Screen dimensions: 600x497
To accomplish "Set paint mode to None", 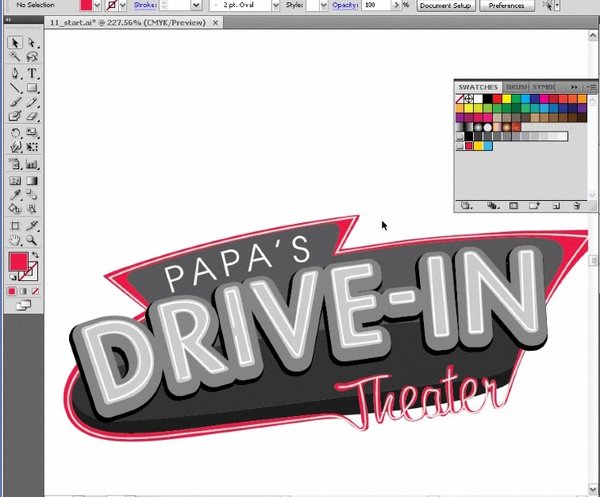I will click(x=36, y=291).
